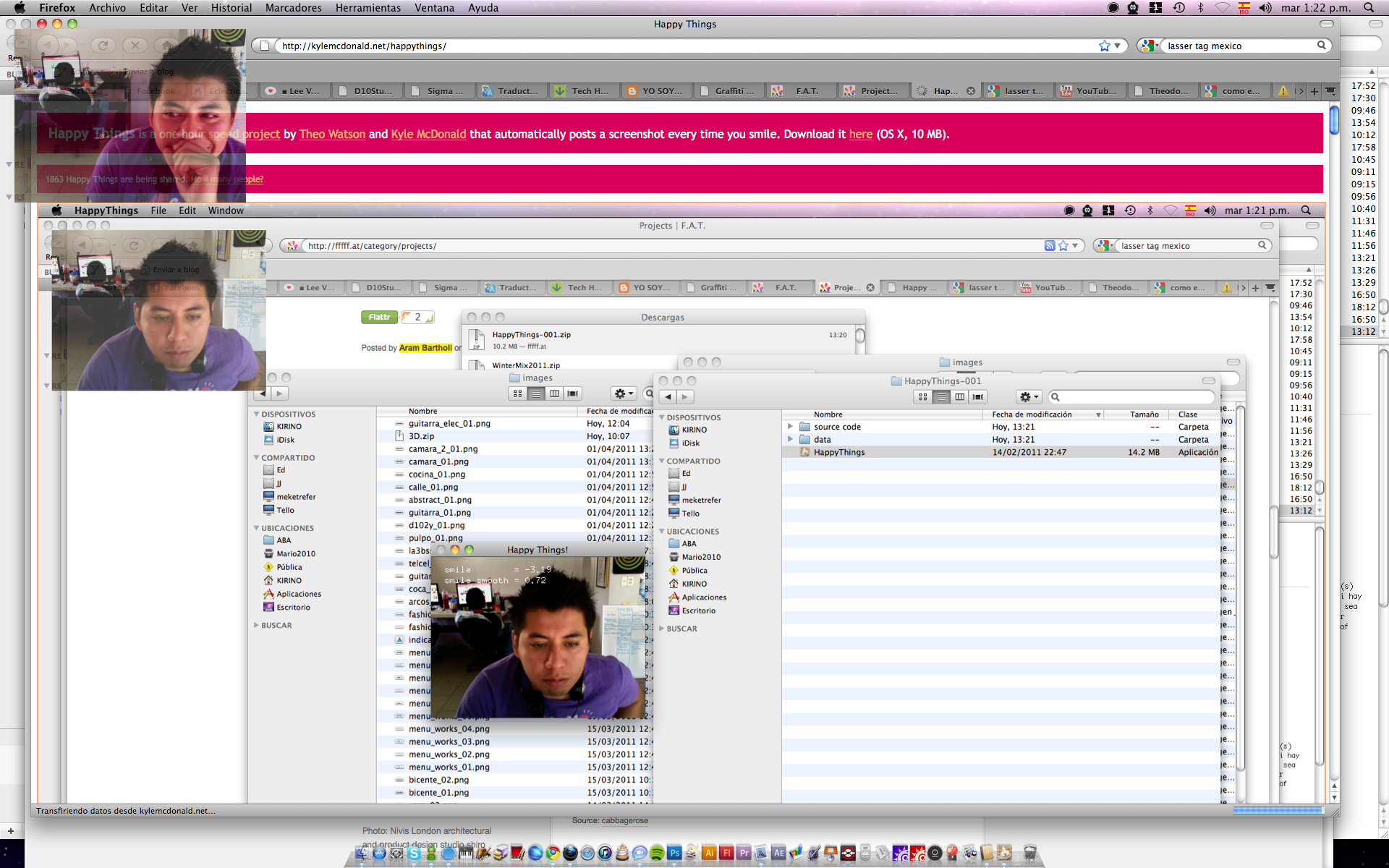Open the Finder icon in the dock
1389x868 pixels.
coord(362,854)
